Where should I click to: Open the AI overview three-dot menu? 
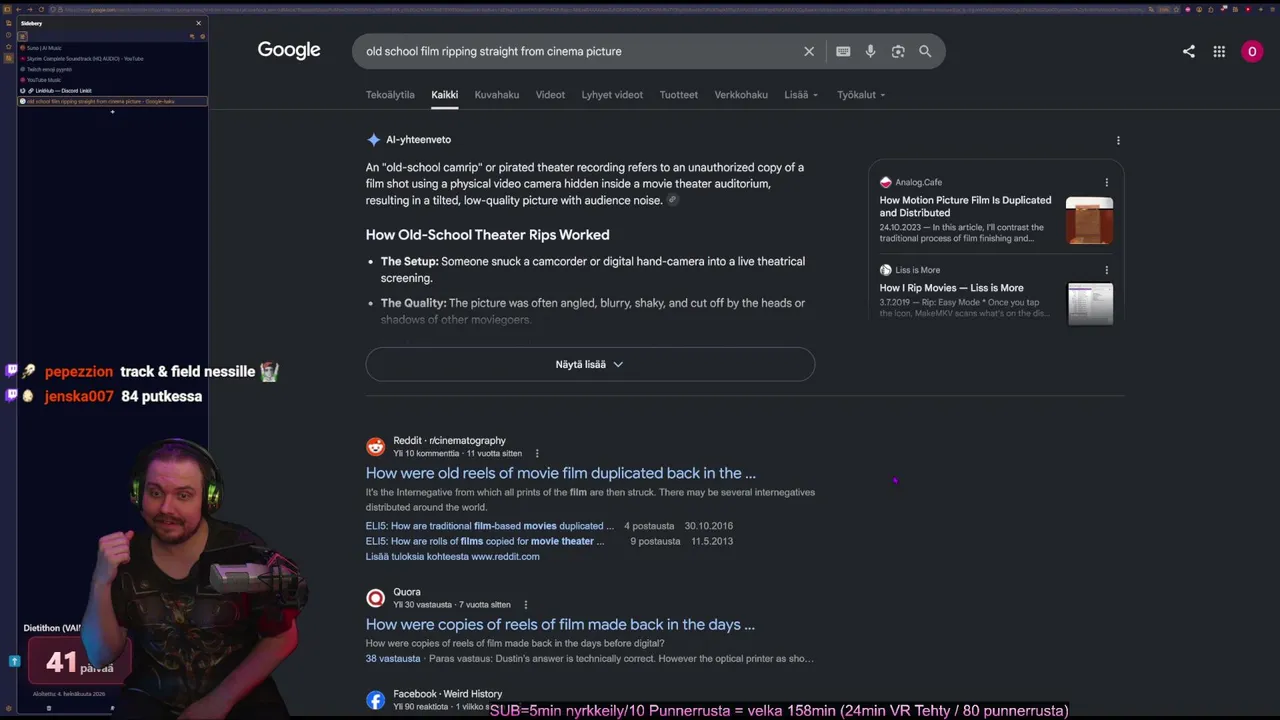pyautogui.click(x=1118, y=140)
